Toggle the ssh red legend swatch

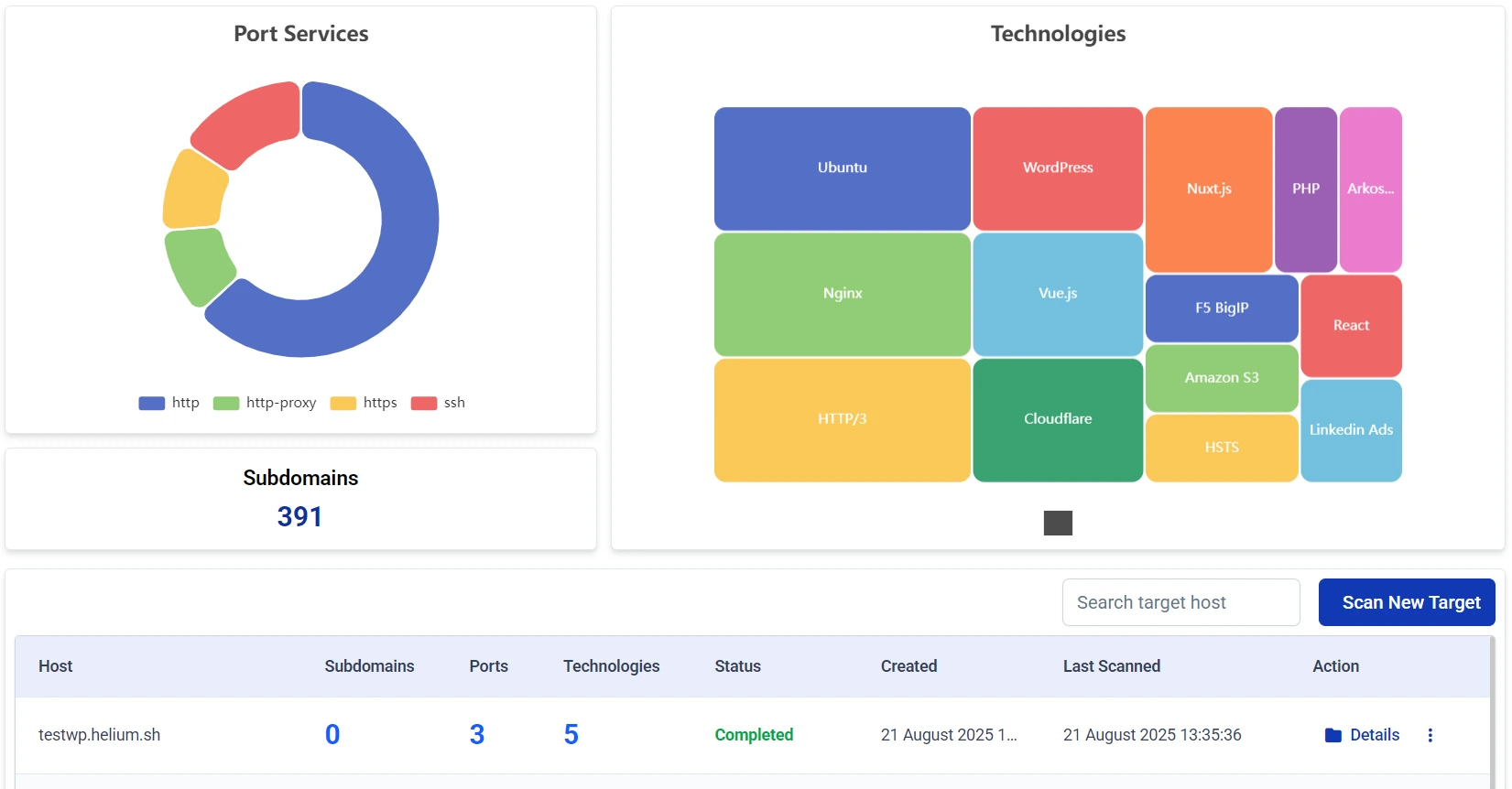(x=424, y=403)
